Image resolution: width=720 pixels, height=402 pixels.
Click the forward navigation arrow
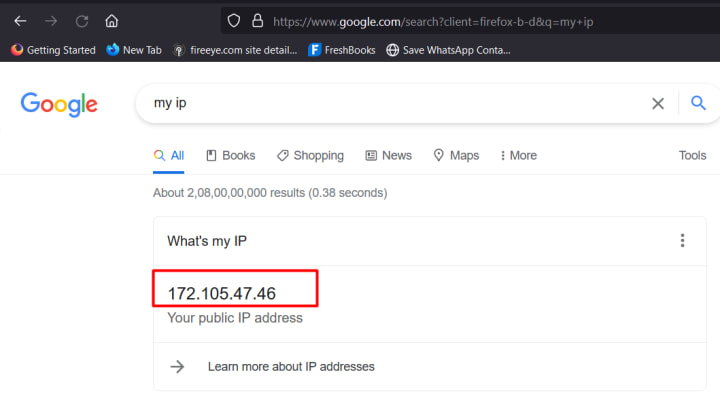point(51,21)
